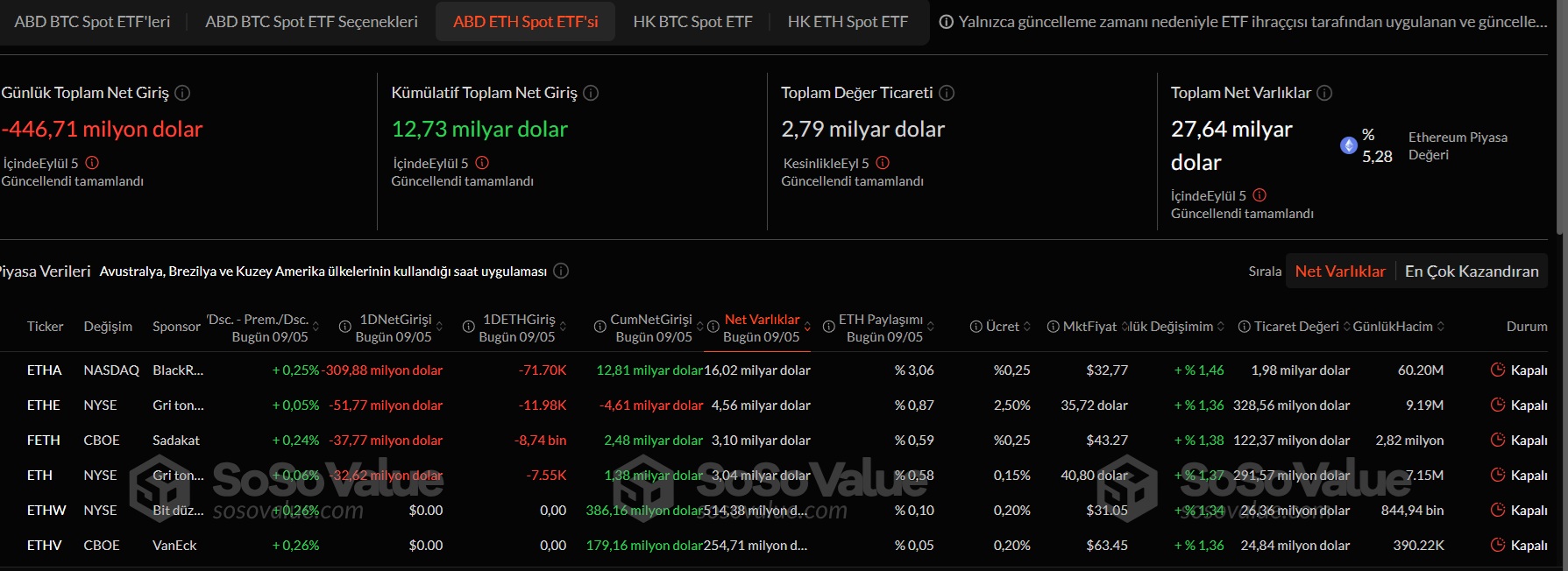1568x571 pixels.
Task: Click clock status icon in FETH row
Action: coord(1498,440)
